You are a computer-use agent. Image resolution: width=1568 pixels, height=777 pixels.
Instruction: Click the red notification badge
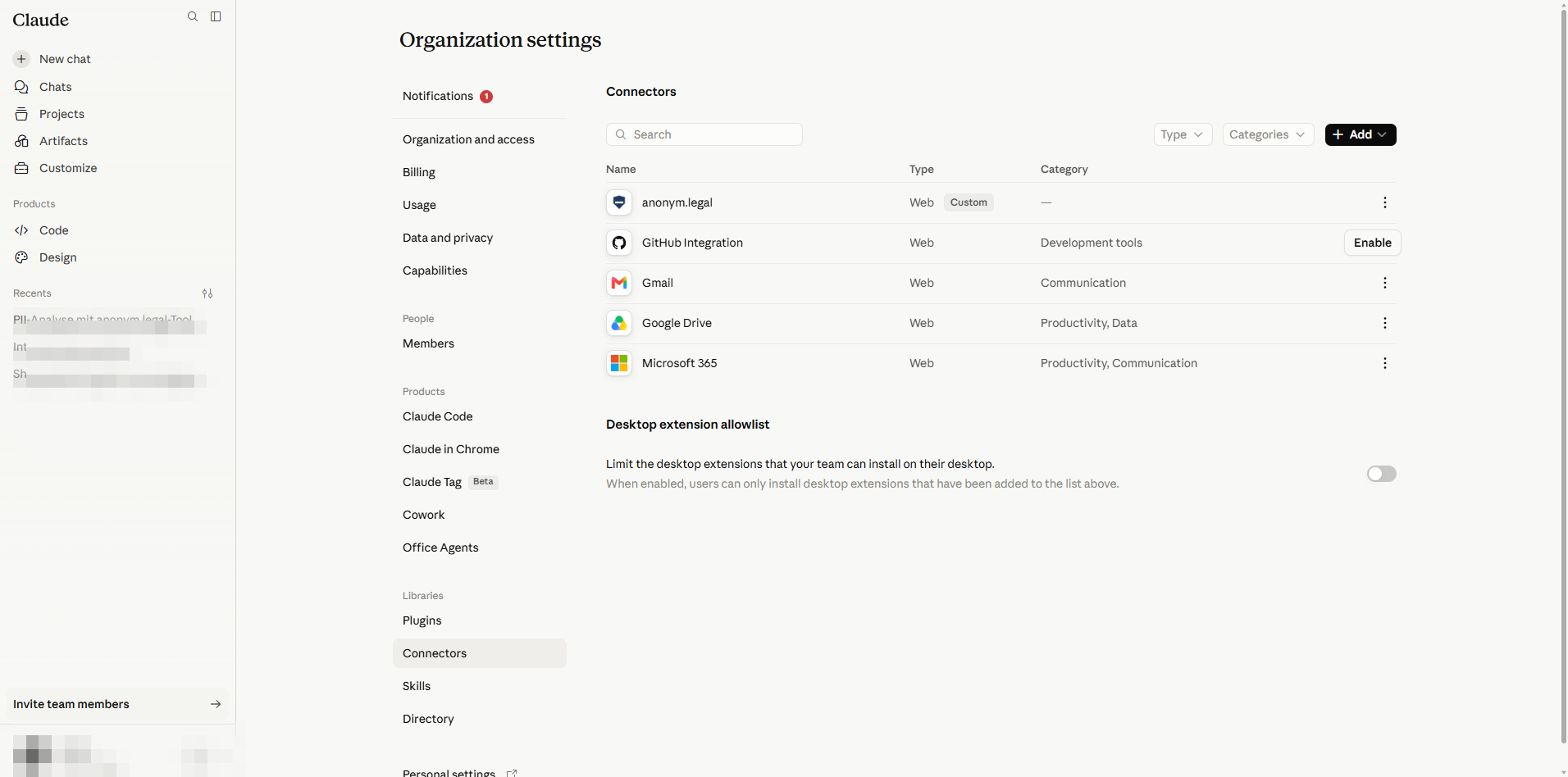click(486, 97)
